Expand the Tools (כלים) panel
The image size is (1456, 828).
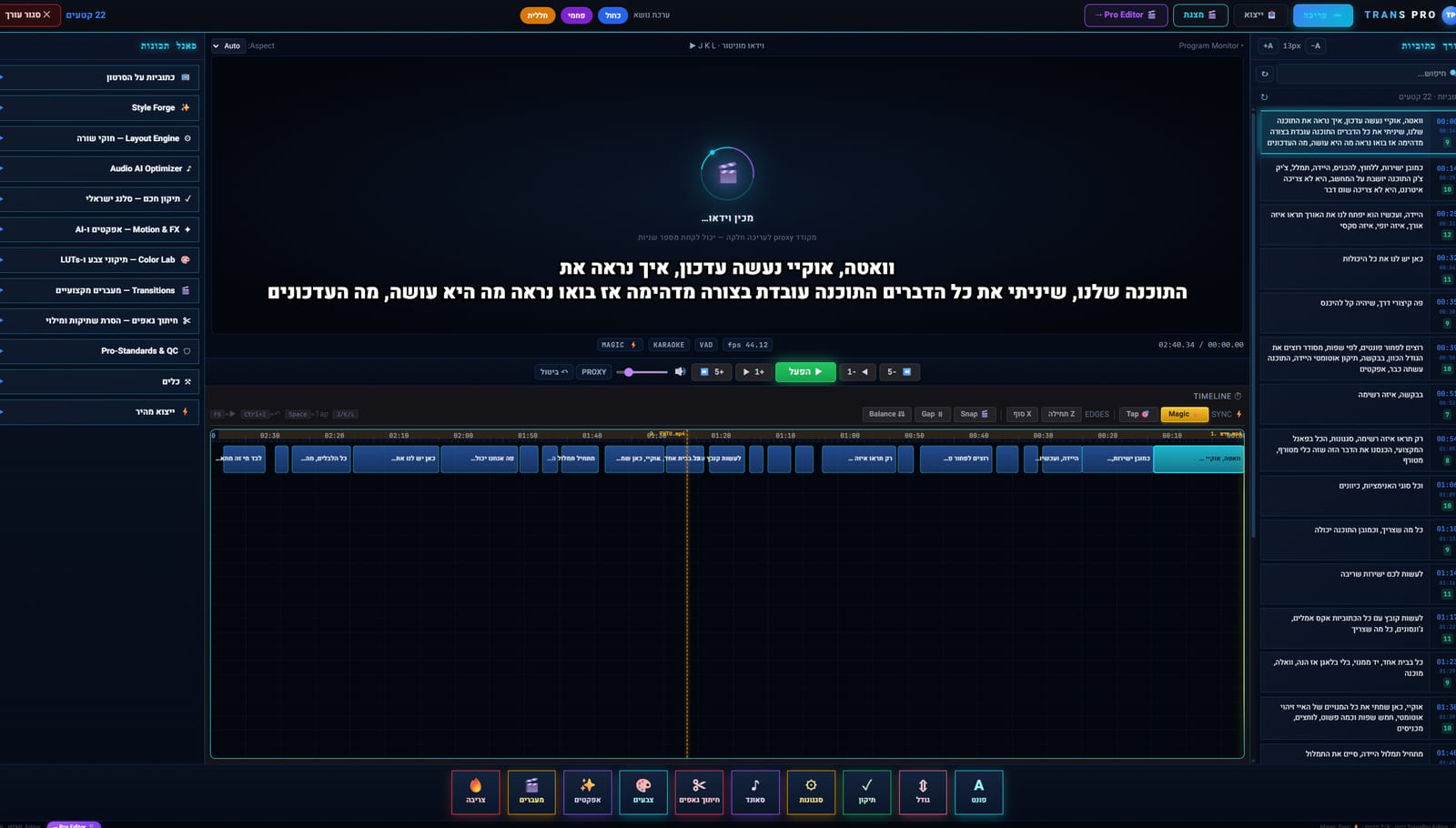click(99, 381)
